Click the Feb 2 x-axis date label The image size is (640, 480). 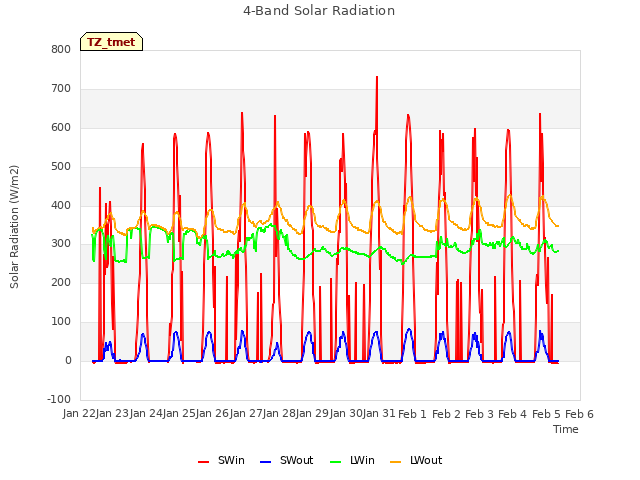[446, 414]
